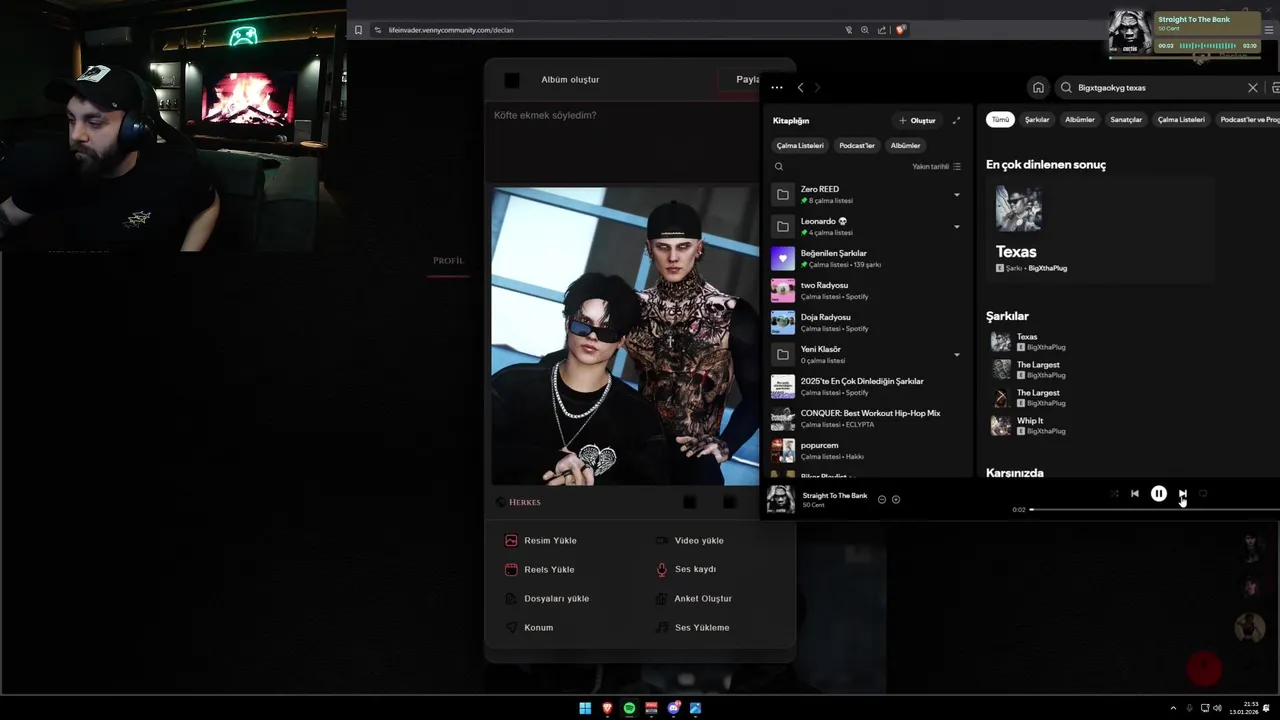This screenshot has width=1280, height=720.
Task: Select Podcast'ler ve Programlar filter tab
Action: click(1248, 119)
